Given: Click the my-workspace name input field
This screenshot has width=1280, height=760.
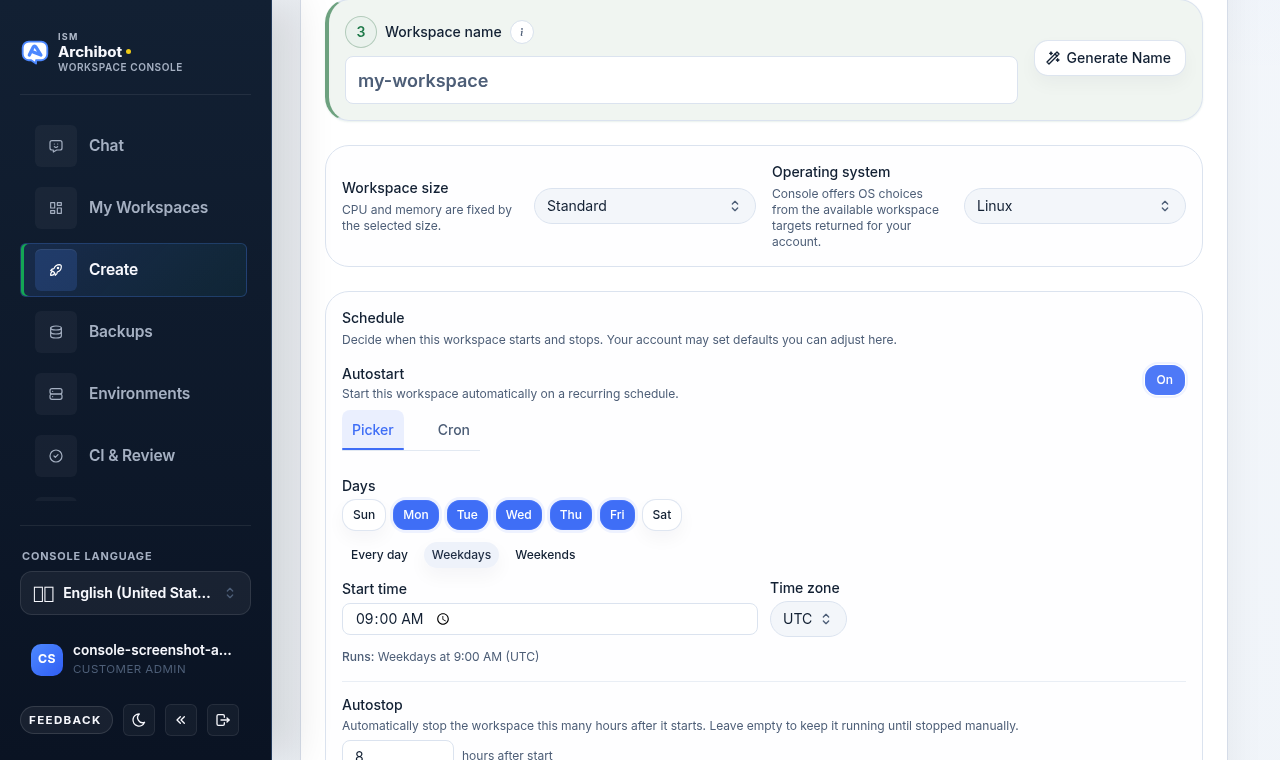Looking at the screenshot, I should (681, 80).
